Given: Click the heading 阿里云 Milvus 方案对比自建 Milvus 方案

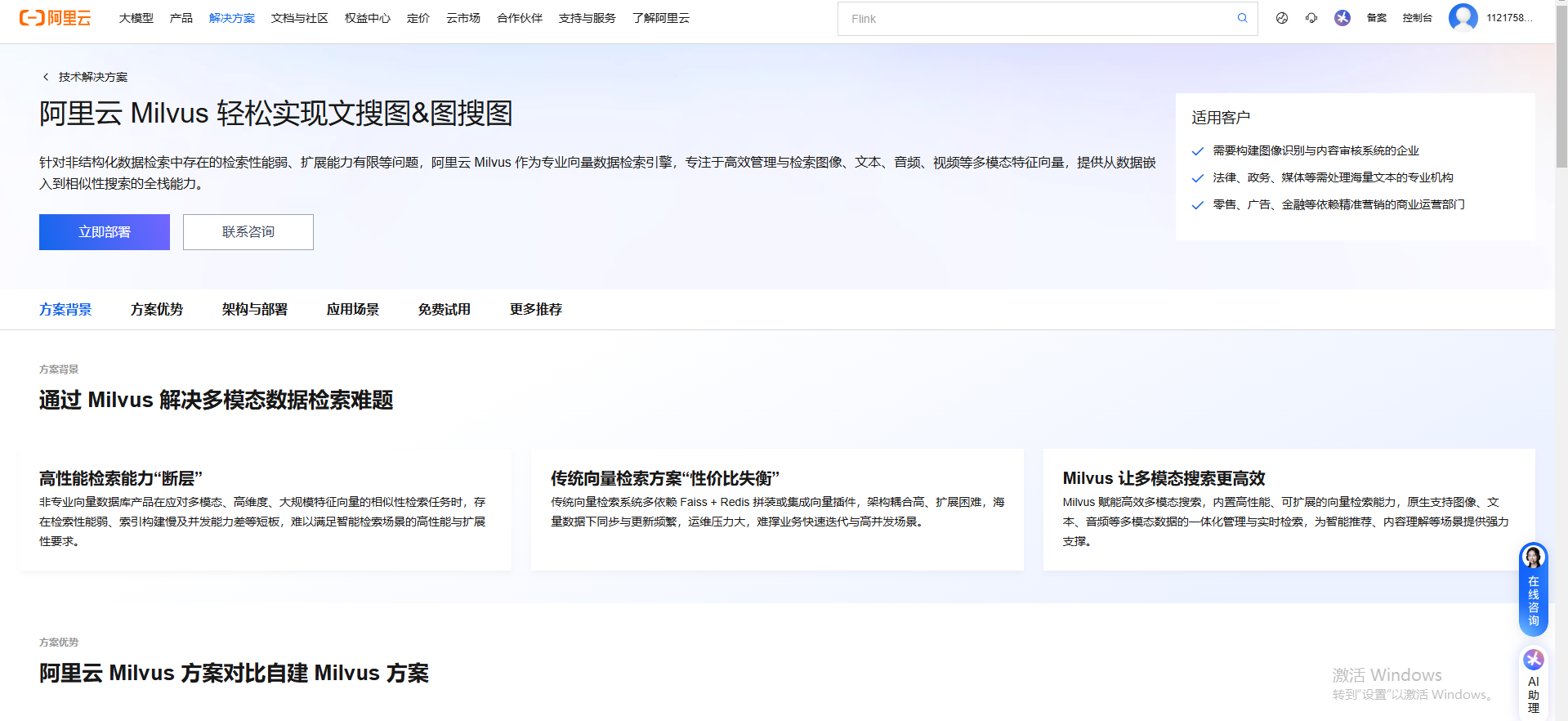Looking at the screenshot, I should tap(234, 673).
